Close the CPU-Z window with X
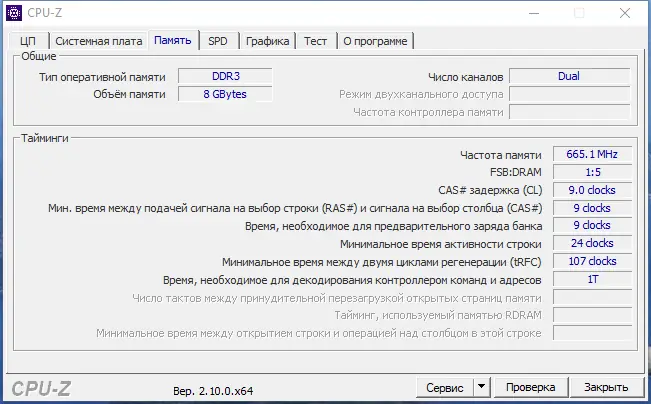The height and width of the screenshot is (404, 651). (625, 13)
